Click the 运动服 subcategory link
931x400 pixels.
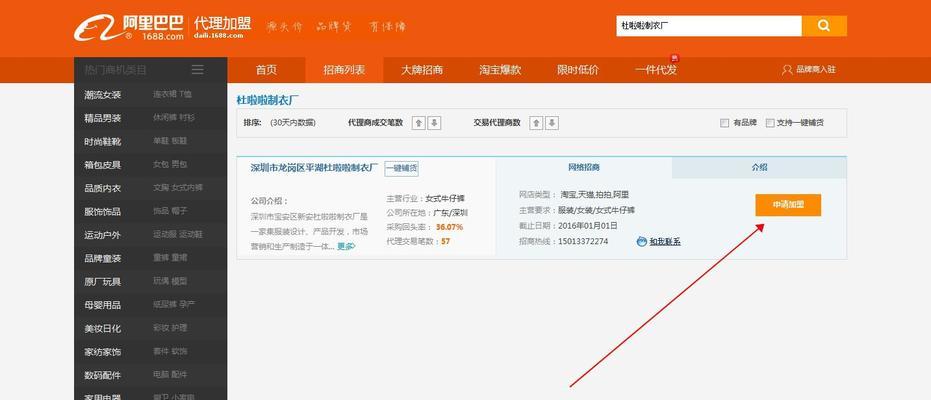[x=164, y=234]
